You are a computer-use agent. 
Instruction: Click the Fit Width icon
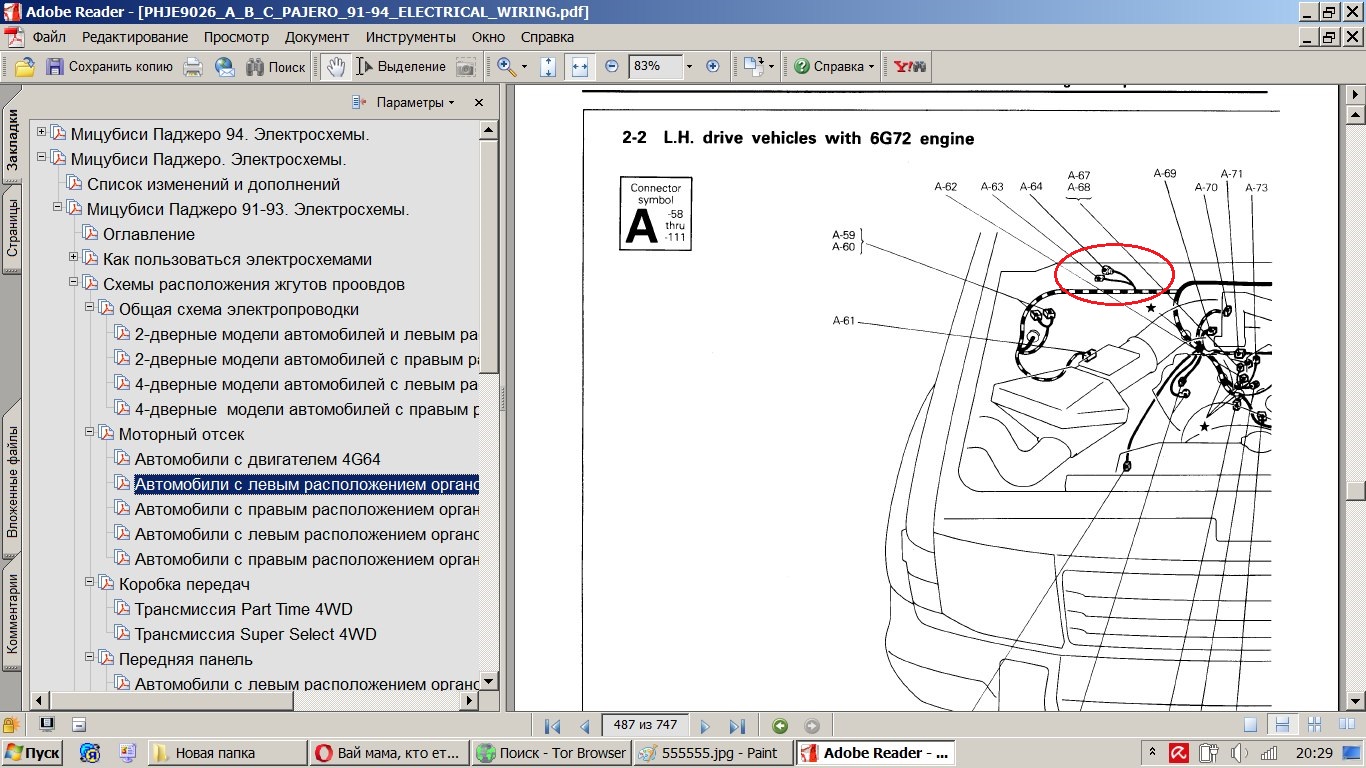[x=579, y=67]
